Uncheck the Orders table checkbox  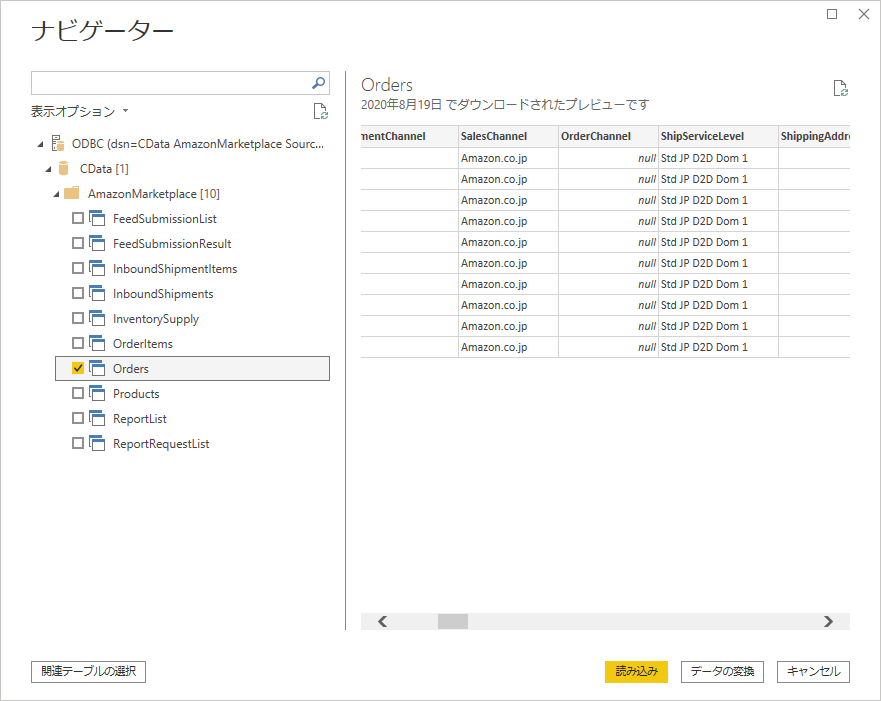pyautogui.click(x=78, y=369)
